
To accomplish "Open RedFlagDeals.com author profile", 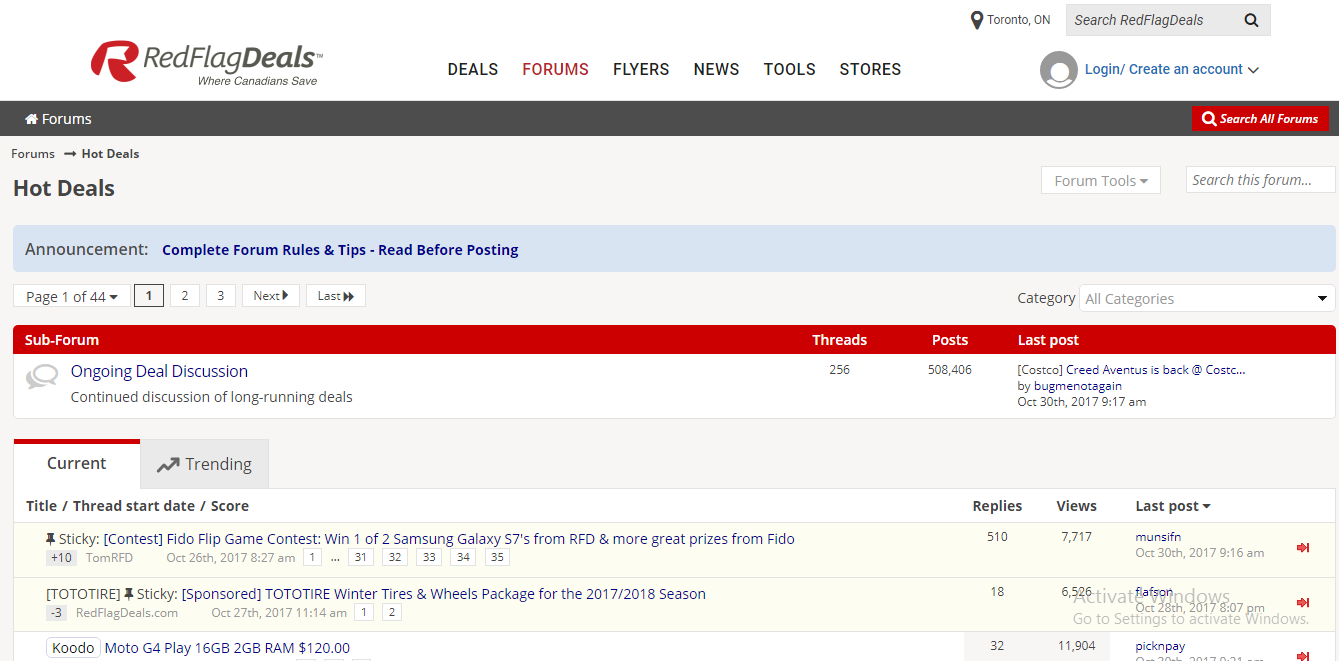I will coord(127,613).
